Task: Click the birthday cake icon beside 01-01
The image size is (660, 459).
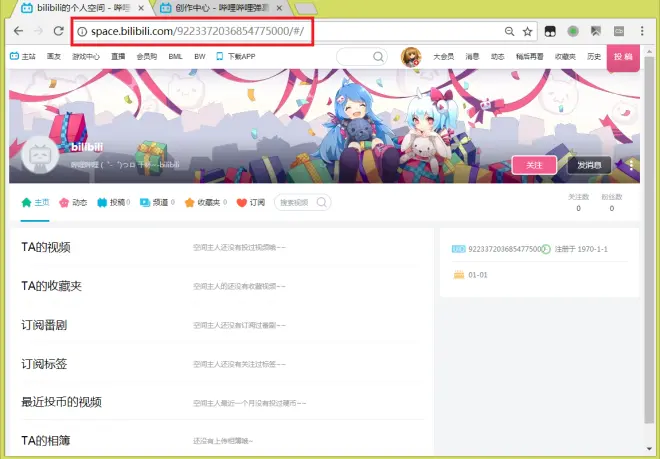Action: 459,275
